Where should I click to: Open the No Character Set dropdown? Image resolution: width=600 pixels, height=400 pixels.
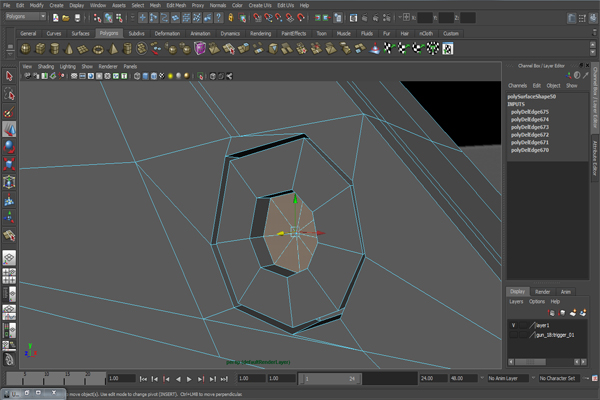pos(559,378)
